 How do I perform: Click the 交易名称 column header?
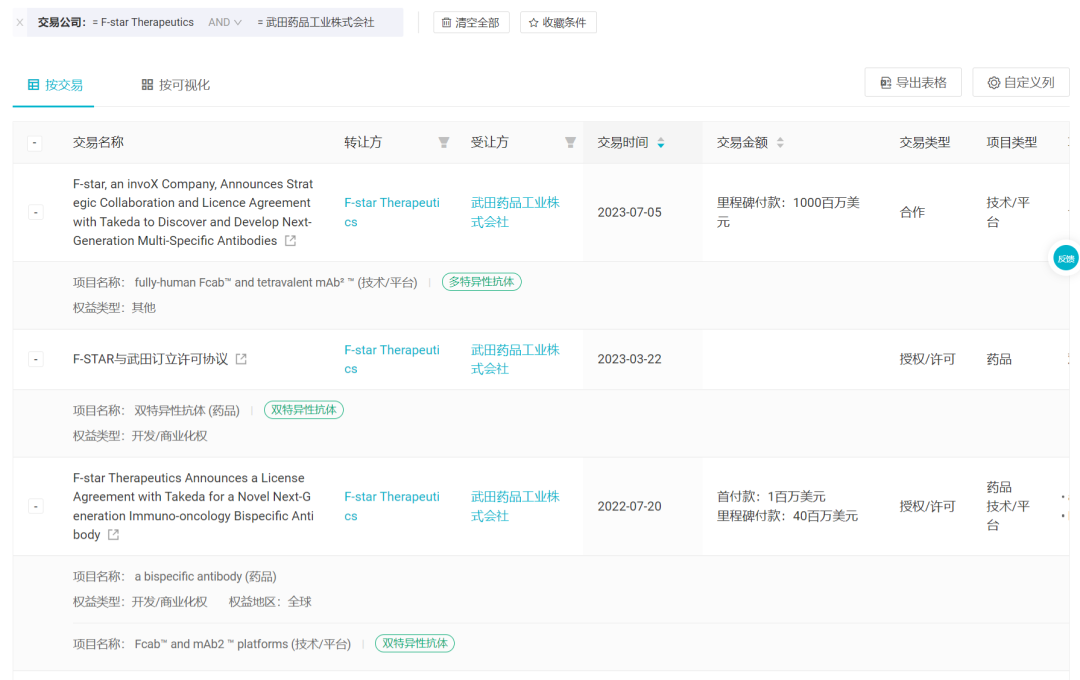[98, 143]
